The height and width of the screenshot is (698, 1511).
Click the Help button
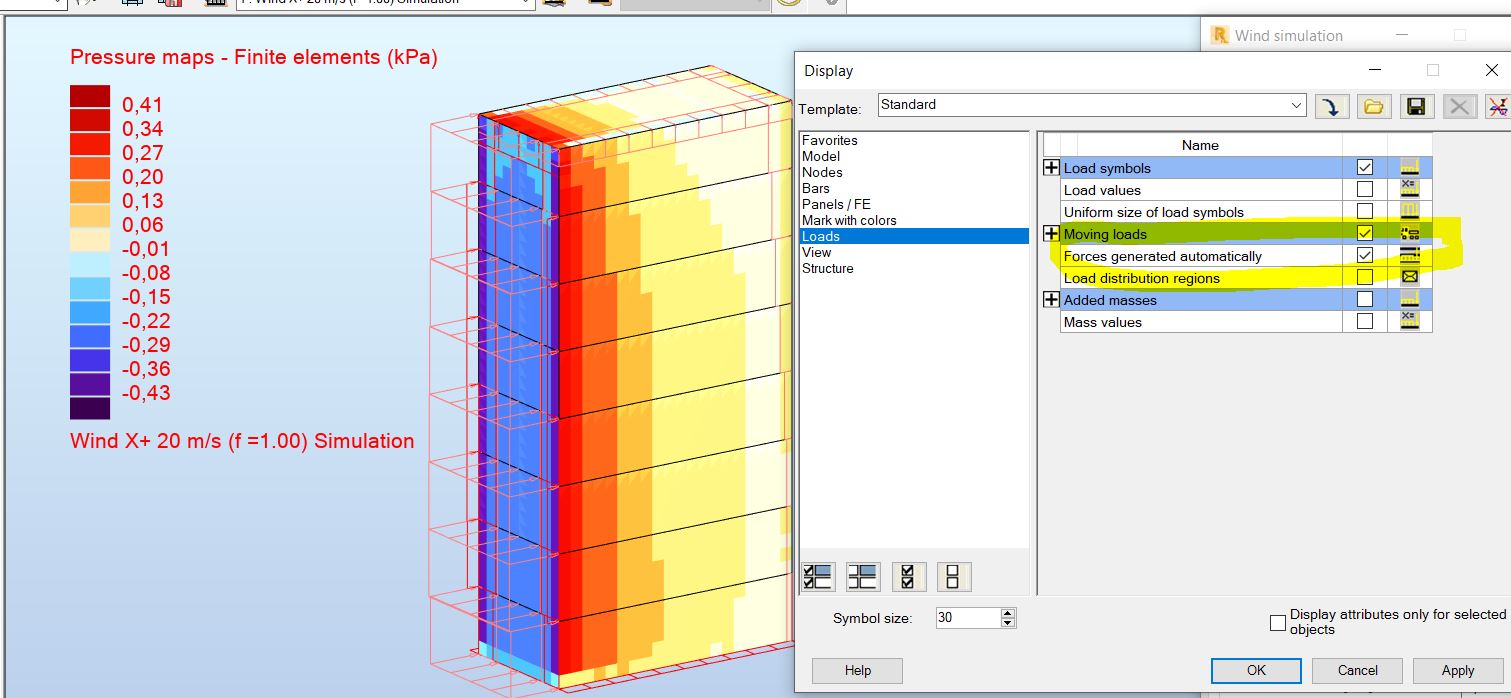[x=856, y=670]
